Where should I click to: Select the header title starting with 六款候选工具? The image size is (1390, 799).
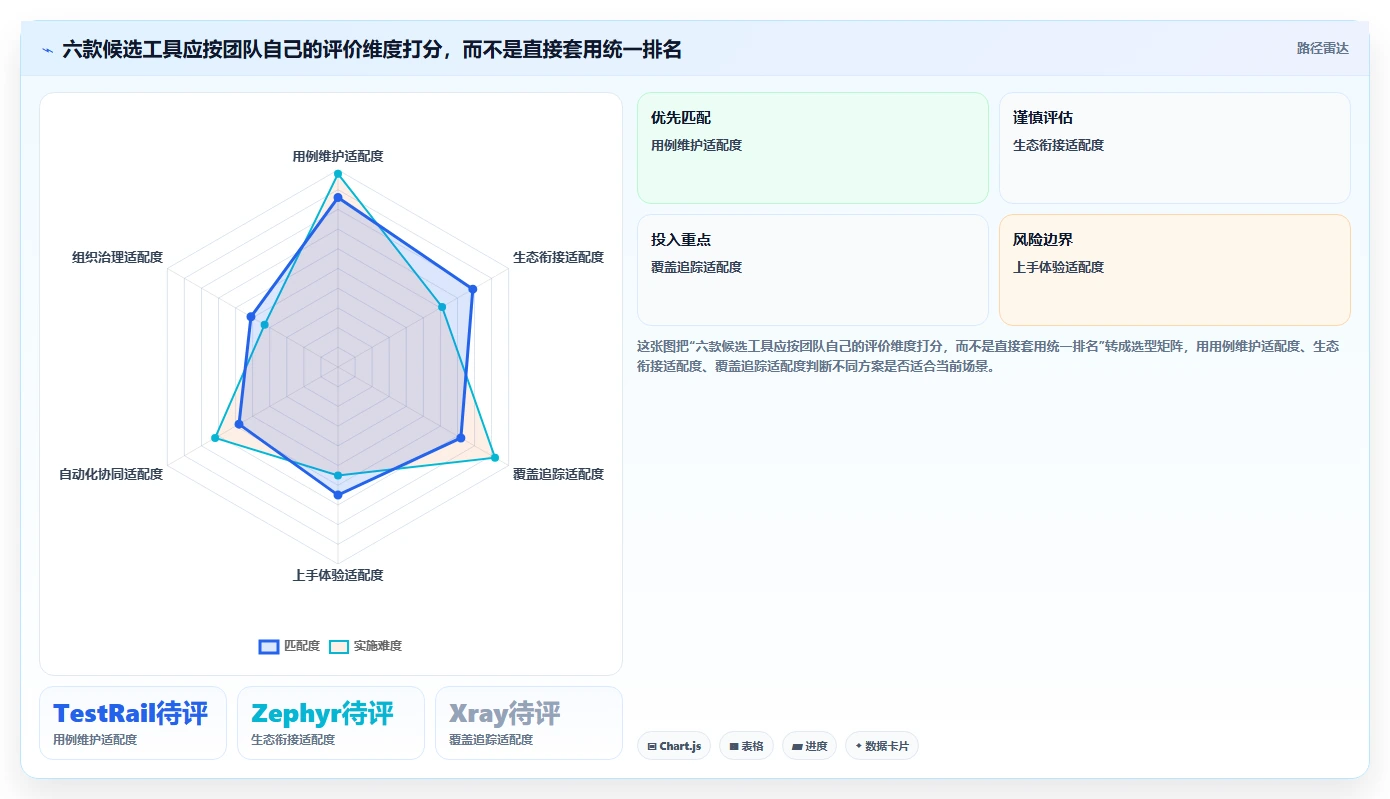coord(372,49)
